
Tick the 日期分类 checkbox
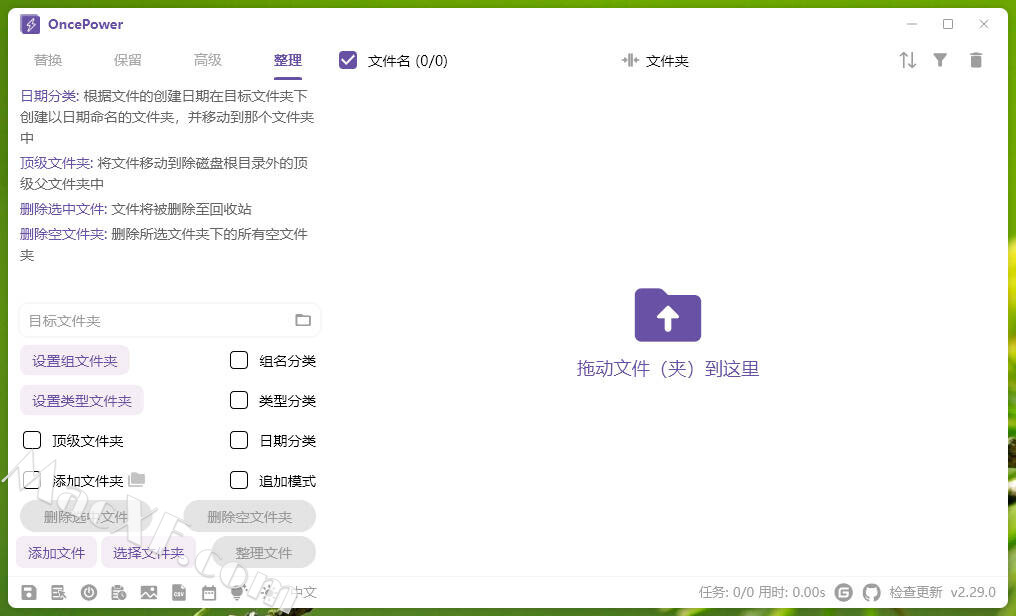tap(239, 440)
